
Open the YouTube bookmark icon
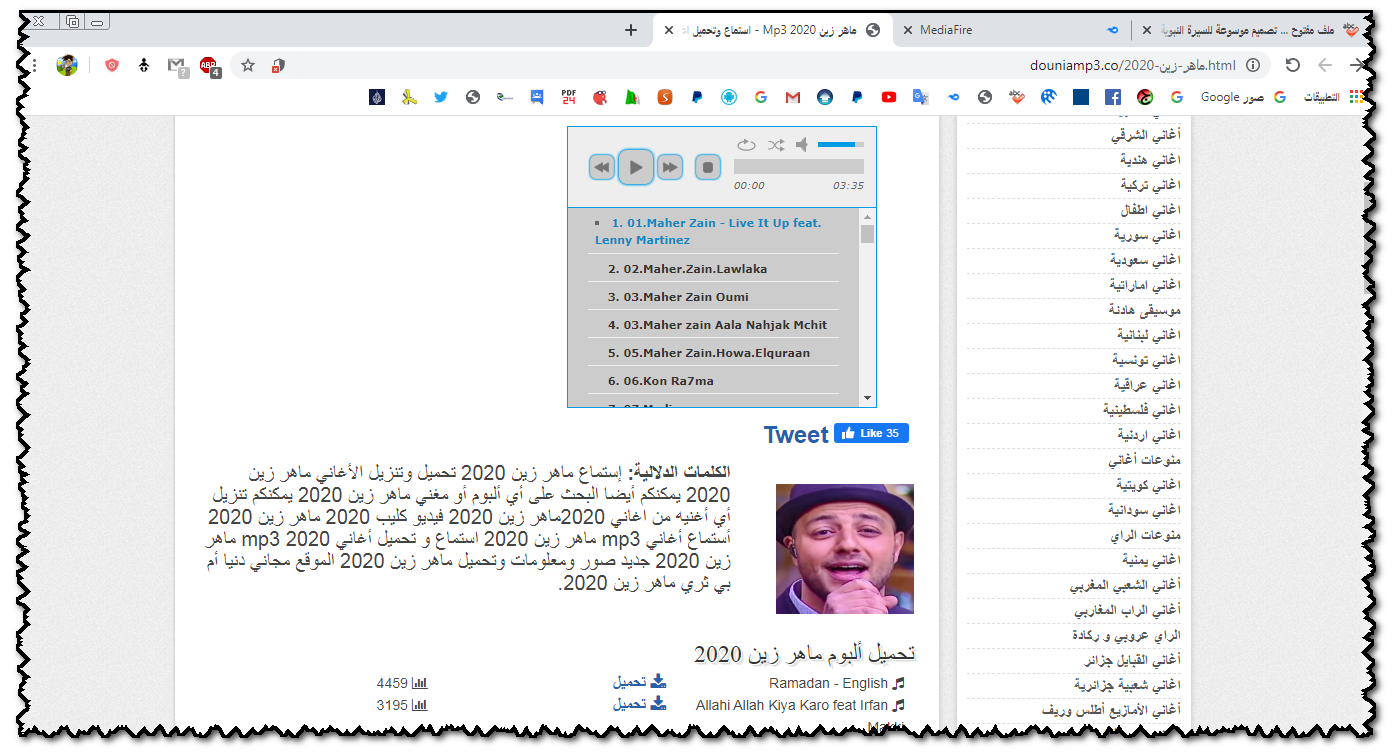tap(889, 97)
